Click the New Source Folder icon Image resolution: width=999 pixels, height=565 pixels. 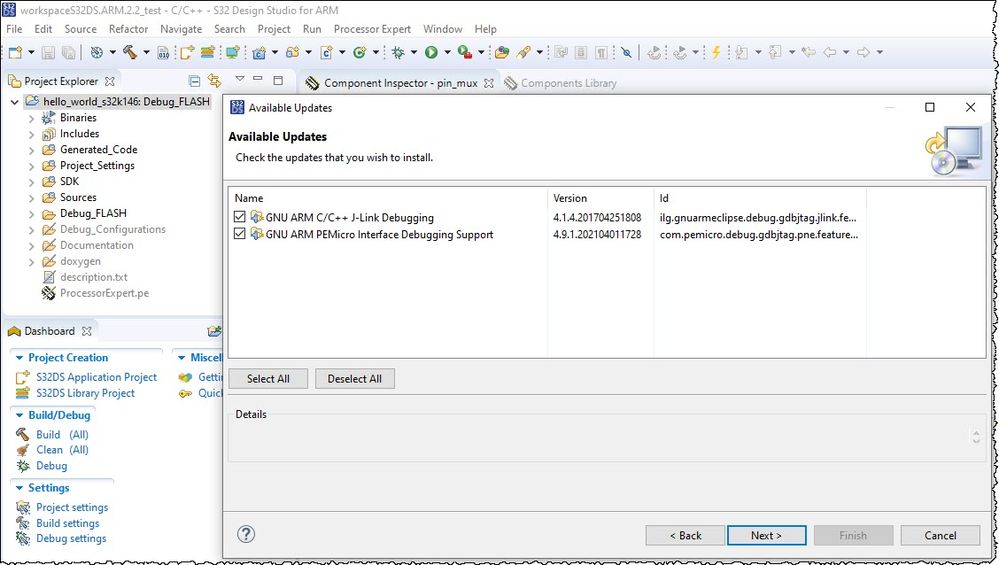[292, 52]
